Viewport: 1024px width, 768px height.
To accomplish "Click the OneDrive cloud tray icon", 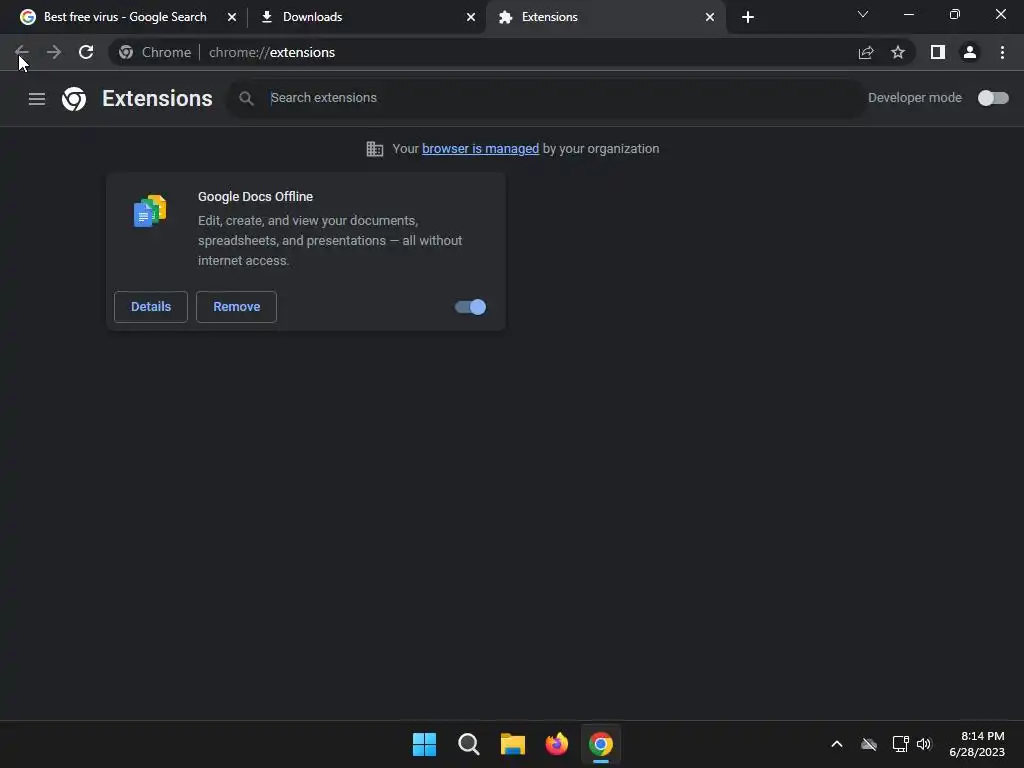I will [869, 744].
